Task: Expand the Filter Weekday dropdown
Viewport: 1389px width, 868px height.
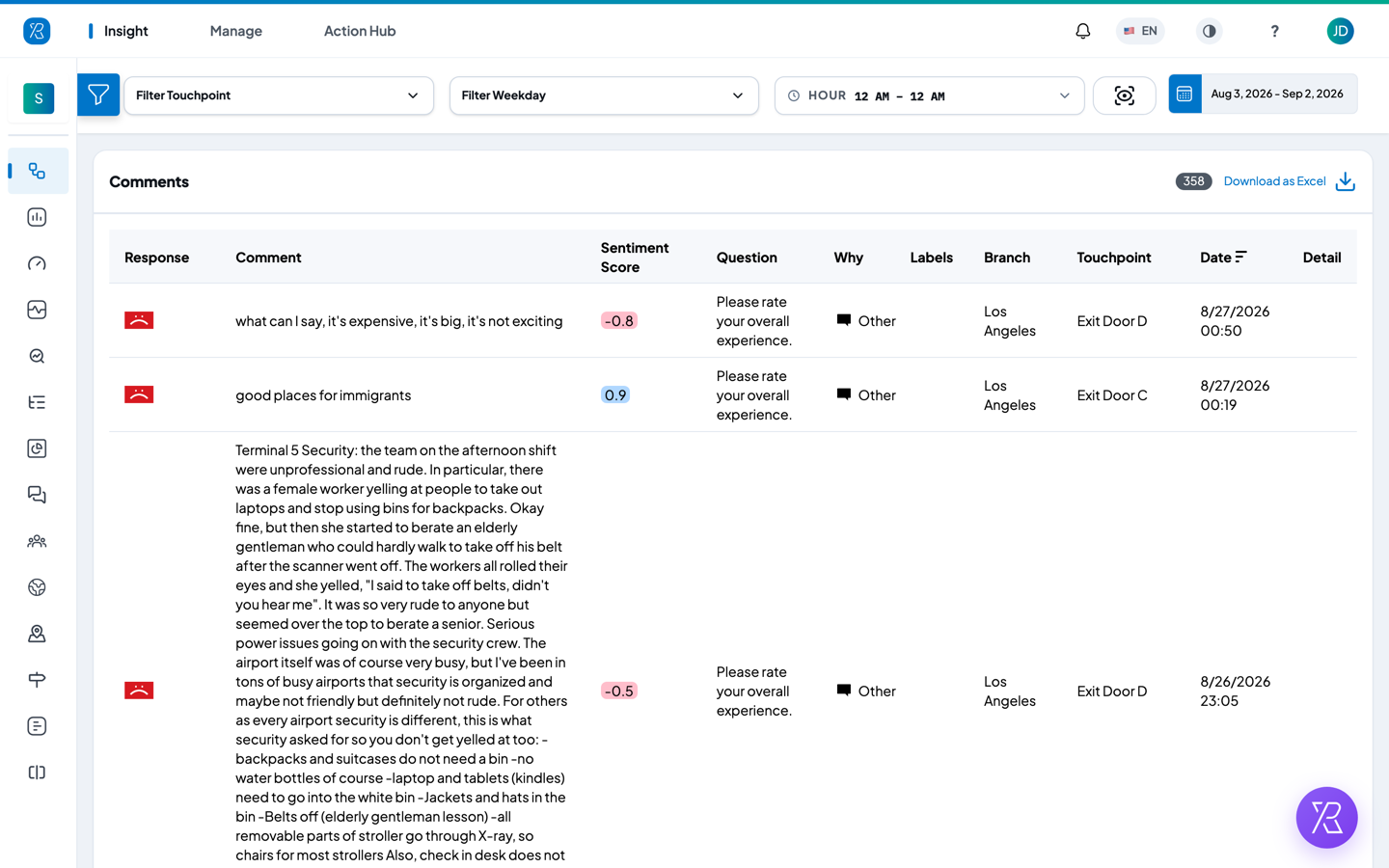Action: [x=604, y=95]
